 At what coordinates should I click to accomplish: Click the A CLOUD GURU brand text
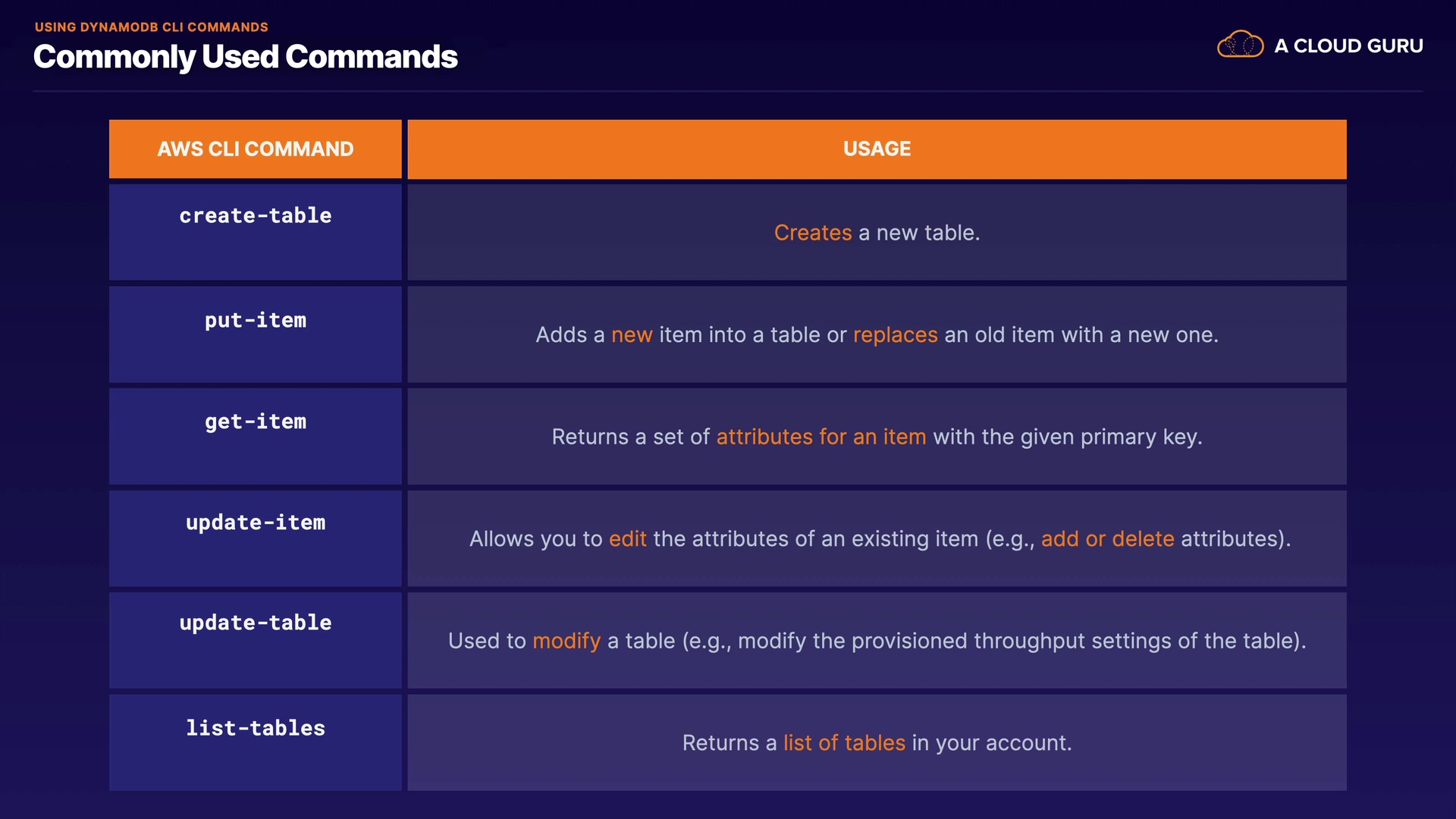tap(1348, 46)
